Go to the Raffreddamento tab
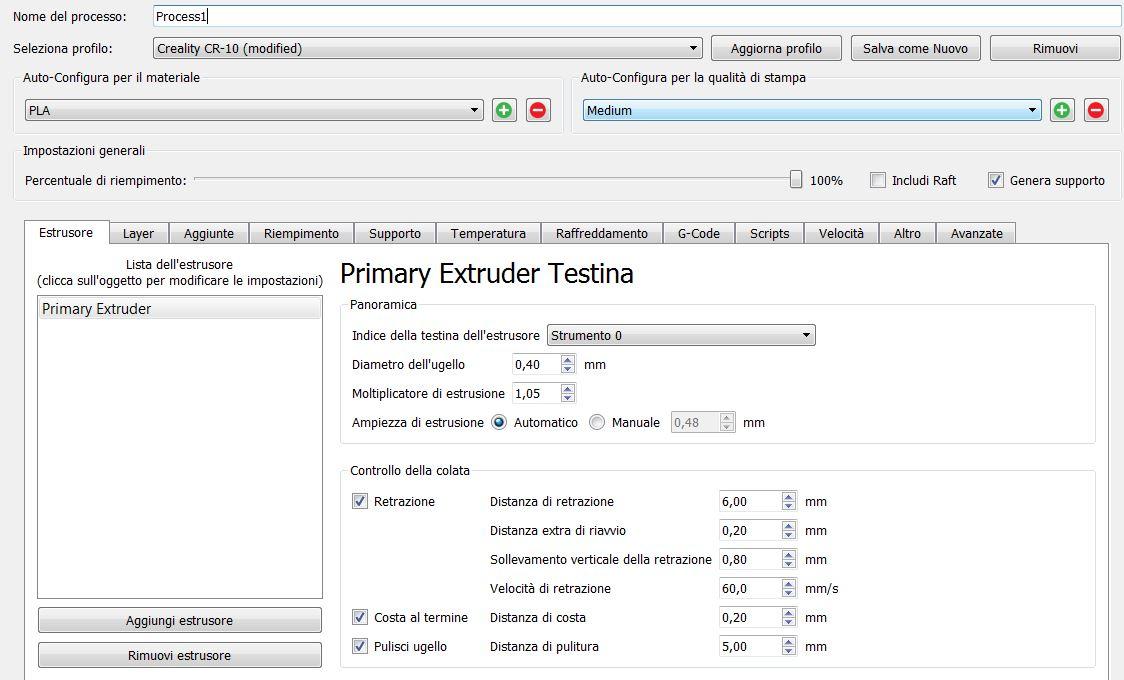Image resolution: width=1124 pixels, height=680 pixels. pos(601,234)
